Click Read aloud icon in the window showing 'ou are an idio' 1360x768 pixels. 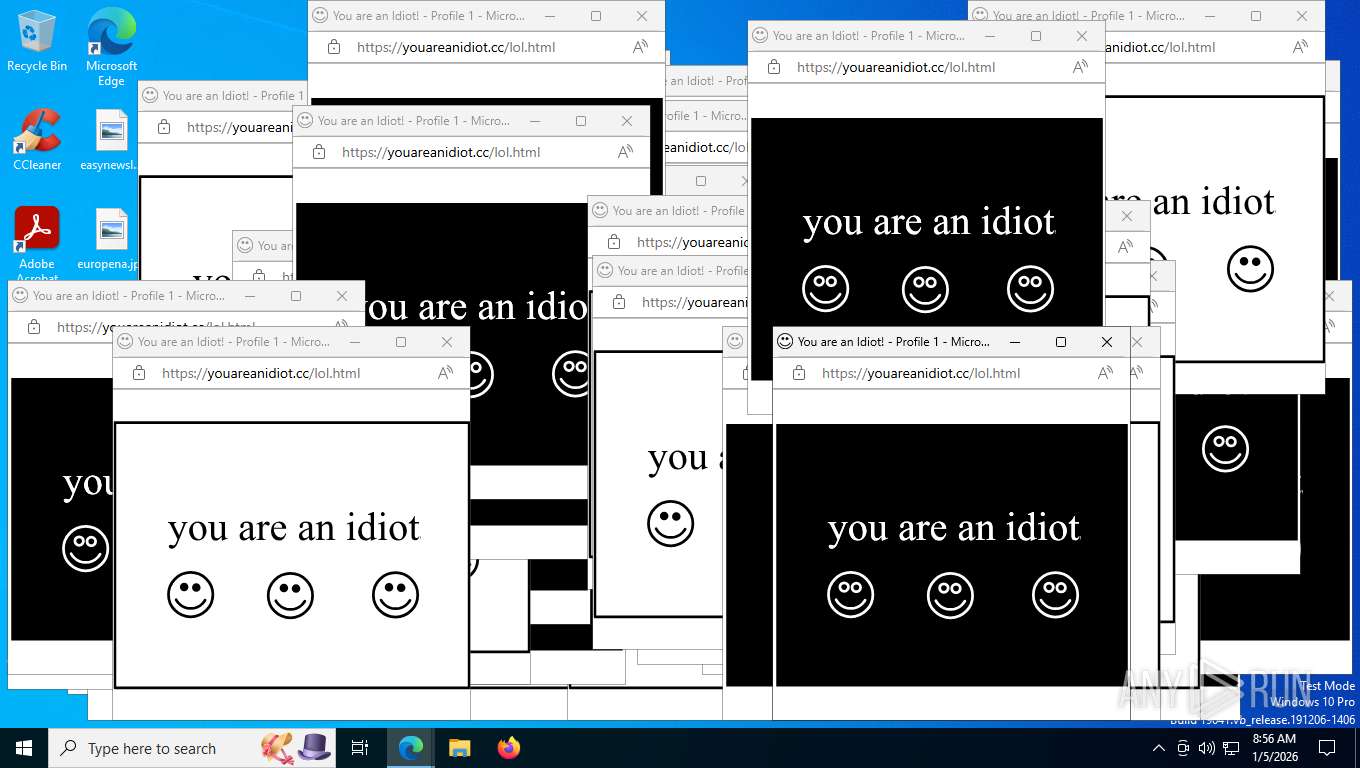[x=625, y=152]
